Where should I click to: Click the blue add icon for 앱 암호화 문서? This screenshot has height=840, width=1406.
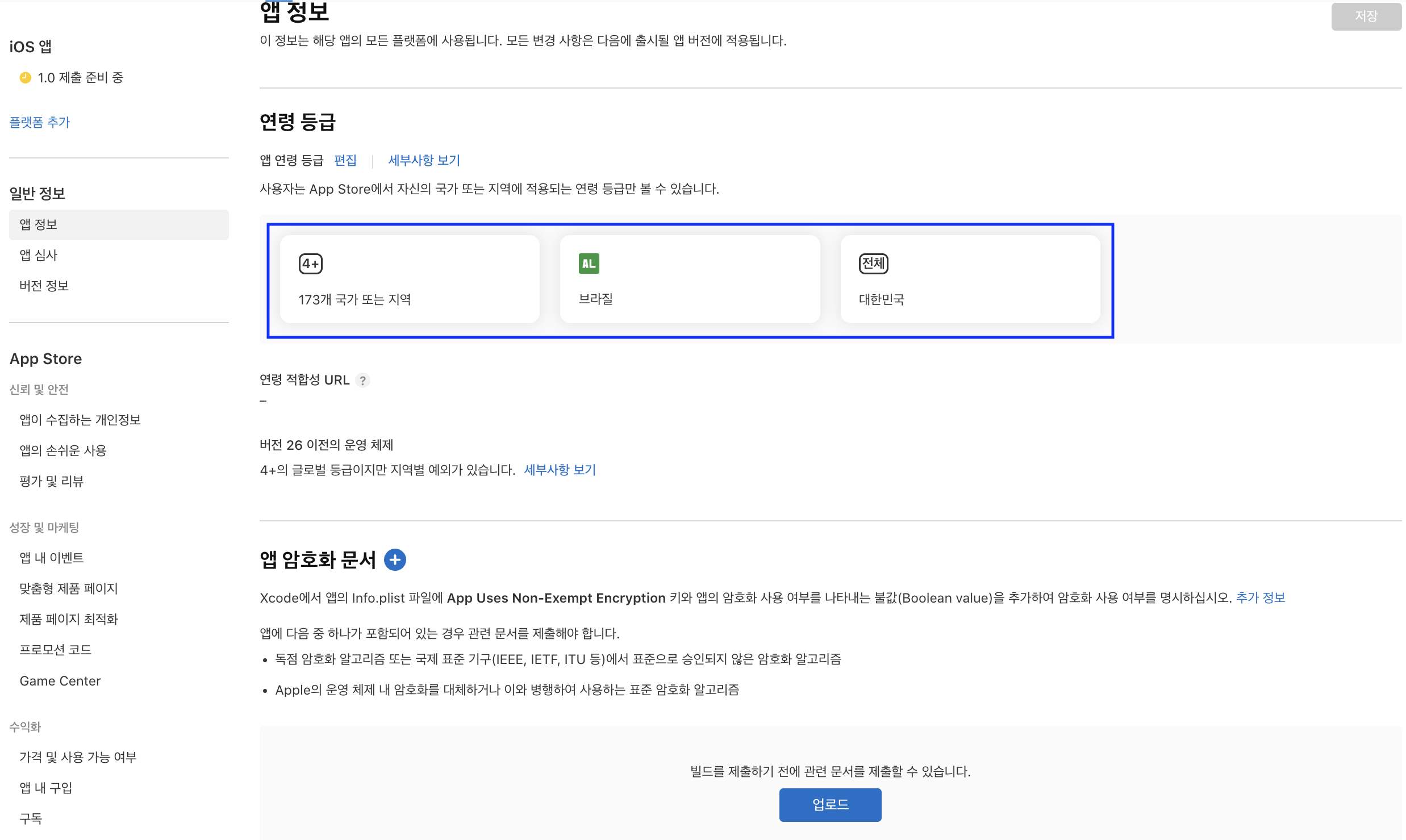pyautogui.click(x=396, y=560)
